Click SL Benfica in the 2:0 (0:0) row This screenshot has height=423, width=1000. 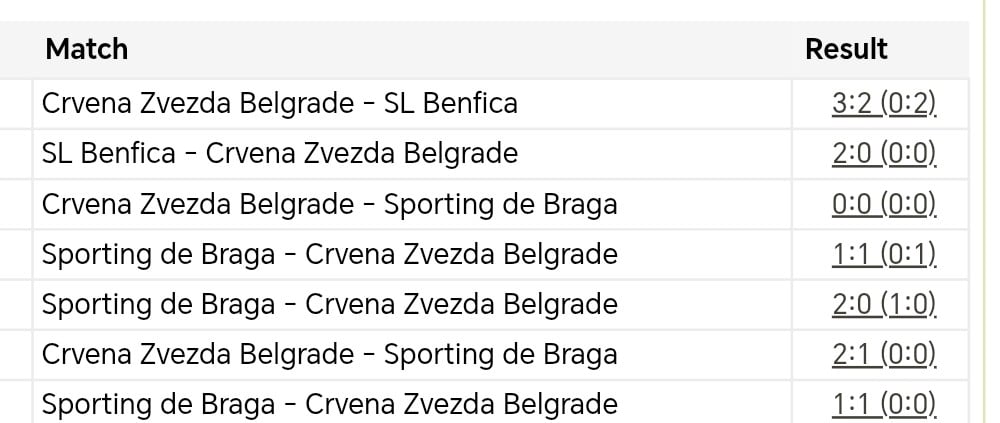[109, 153]
